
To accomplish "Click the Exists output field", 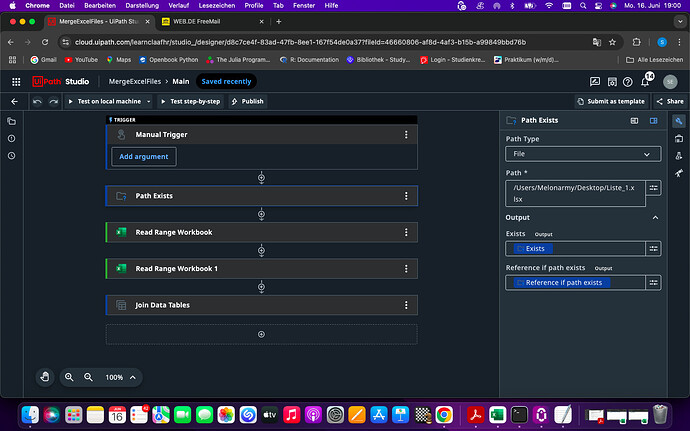I will coord(575,249).
